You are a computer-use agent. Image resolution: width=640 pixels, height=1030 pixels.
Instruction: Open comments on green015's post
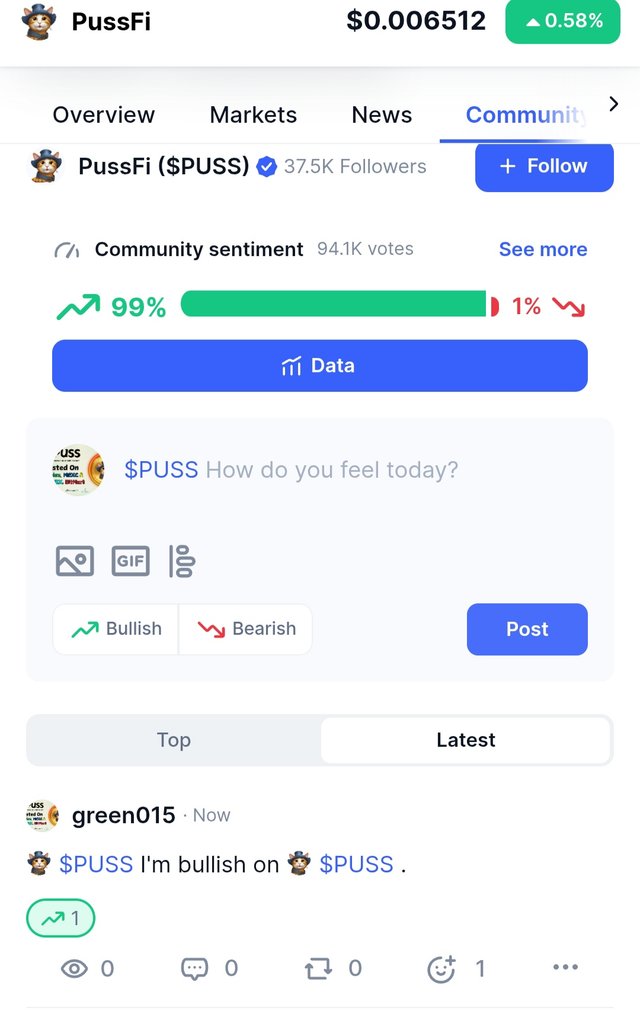click(x=194, y=968)
